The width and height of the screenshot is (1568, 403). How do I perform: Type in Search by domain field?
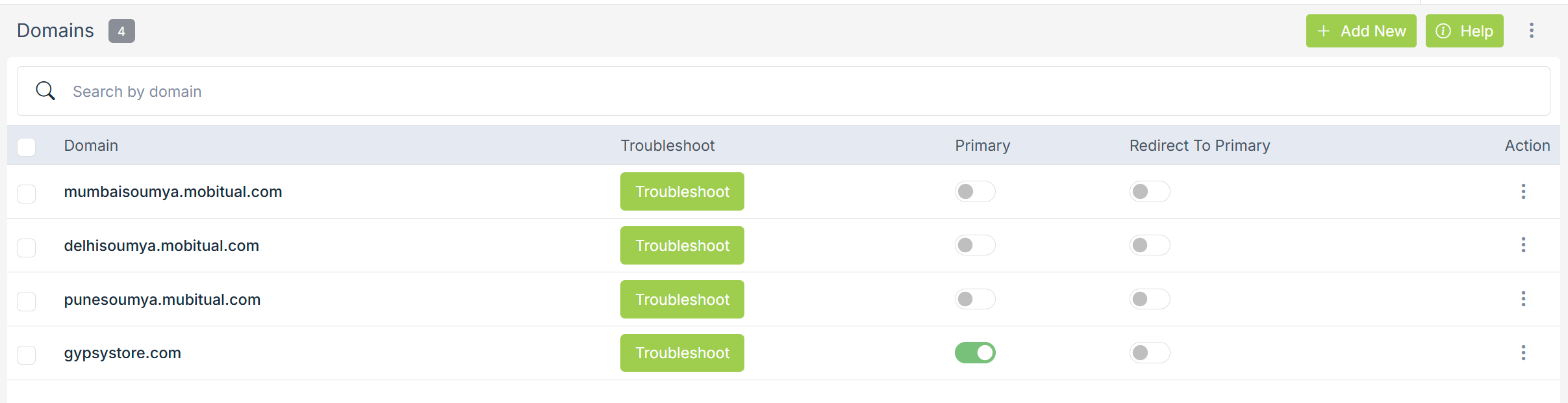tap(779, 92)
